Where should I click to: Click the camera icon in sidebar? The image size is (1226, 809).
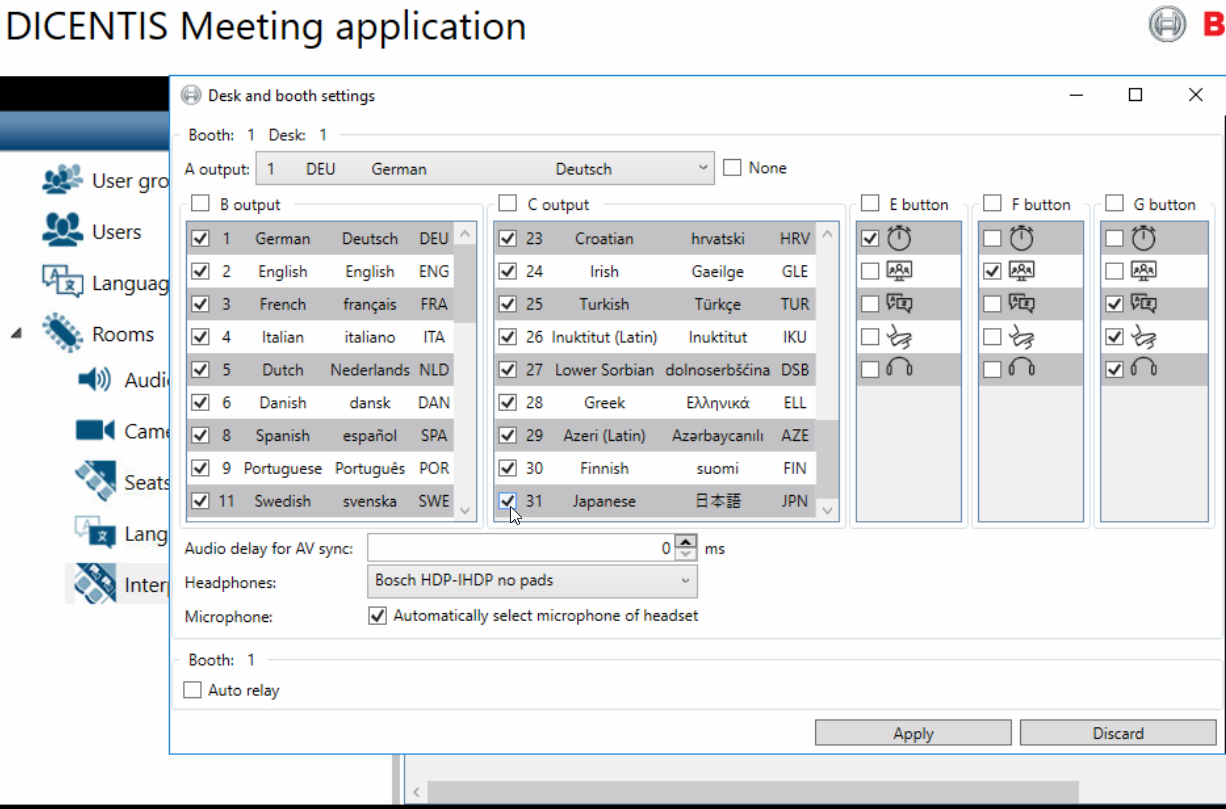[x=95, y=431]
